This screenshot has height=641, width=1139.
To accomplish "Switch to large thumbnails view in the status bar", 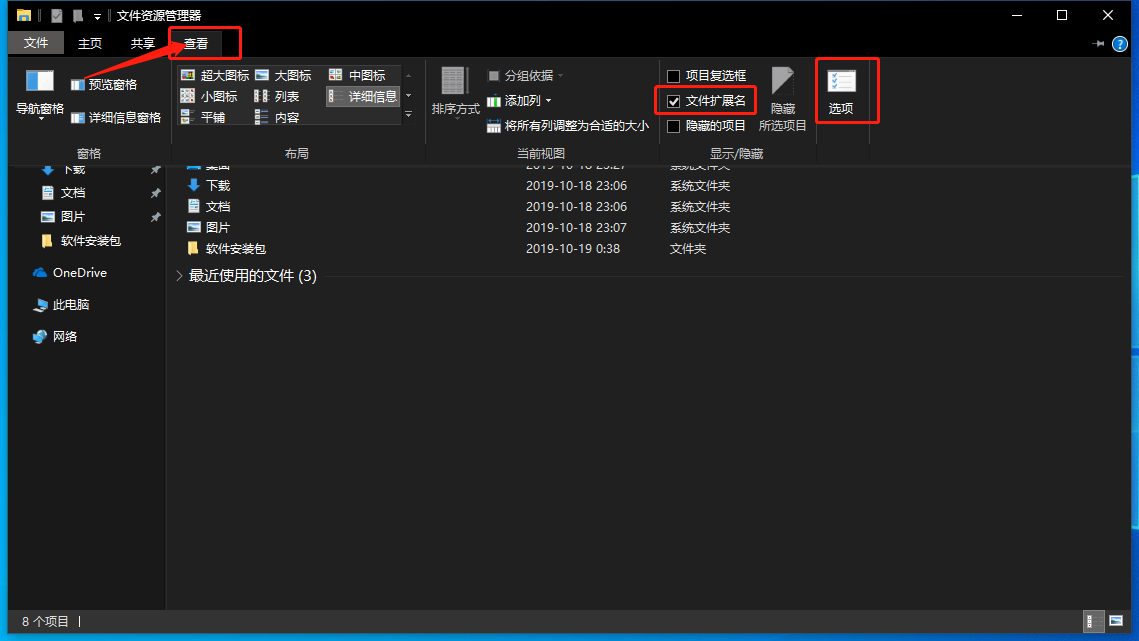I will 1116,621.
